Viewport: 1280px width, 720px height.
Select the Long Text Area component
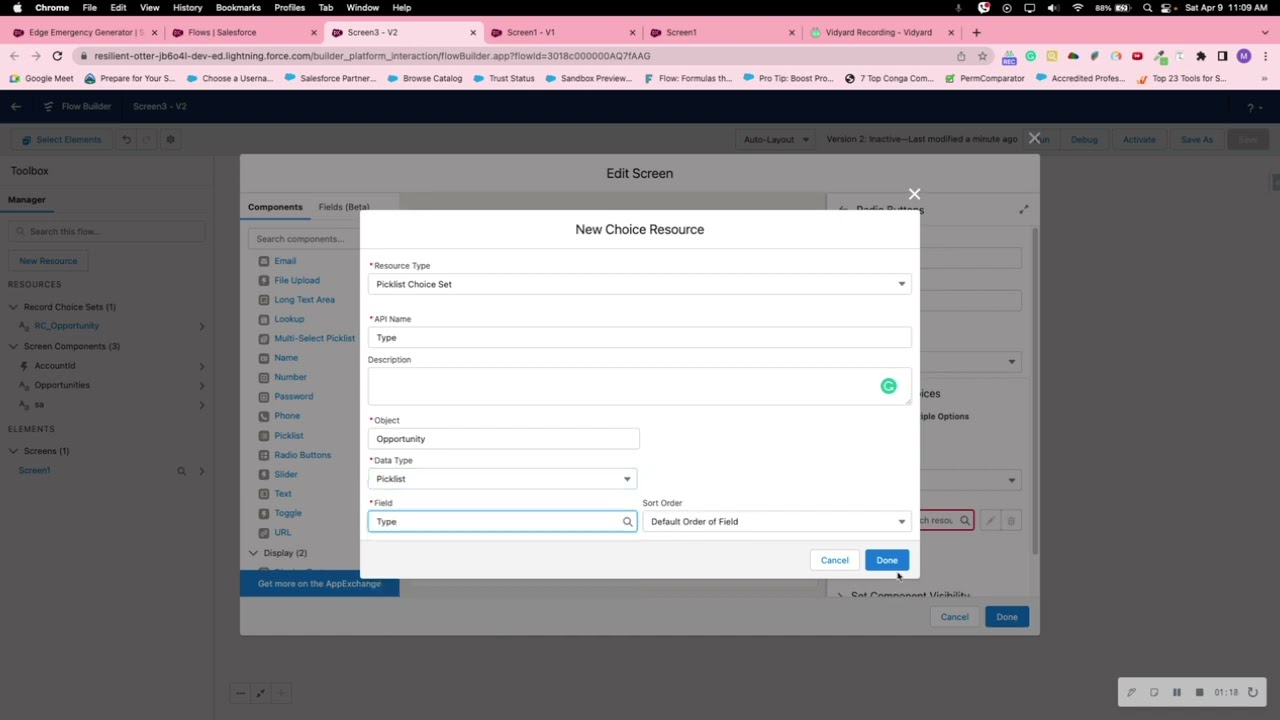pos(304,300)
